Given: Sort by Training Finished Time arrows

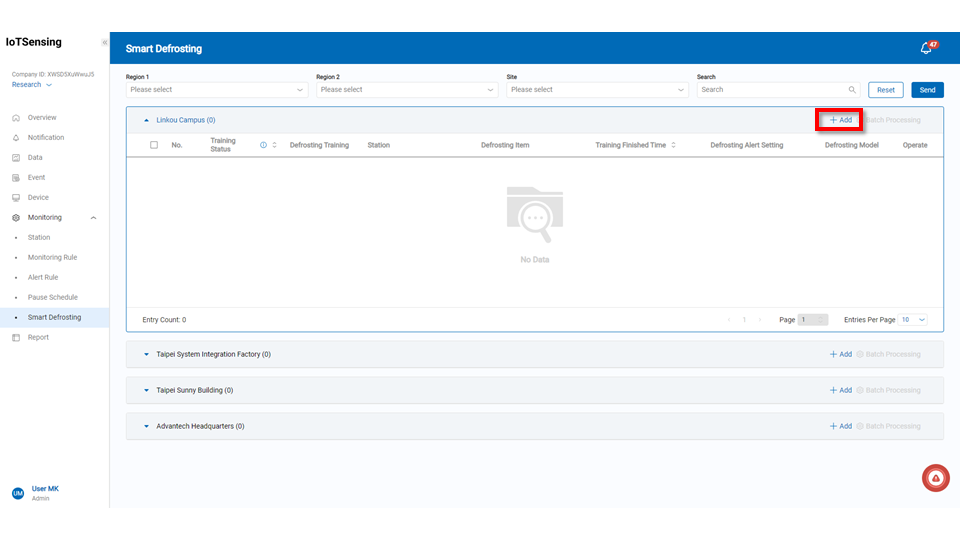Looking at the screenshot, I should (x=674, y=145).
